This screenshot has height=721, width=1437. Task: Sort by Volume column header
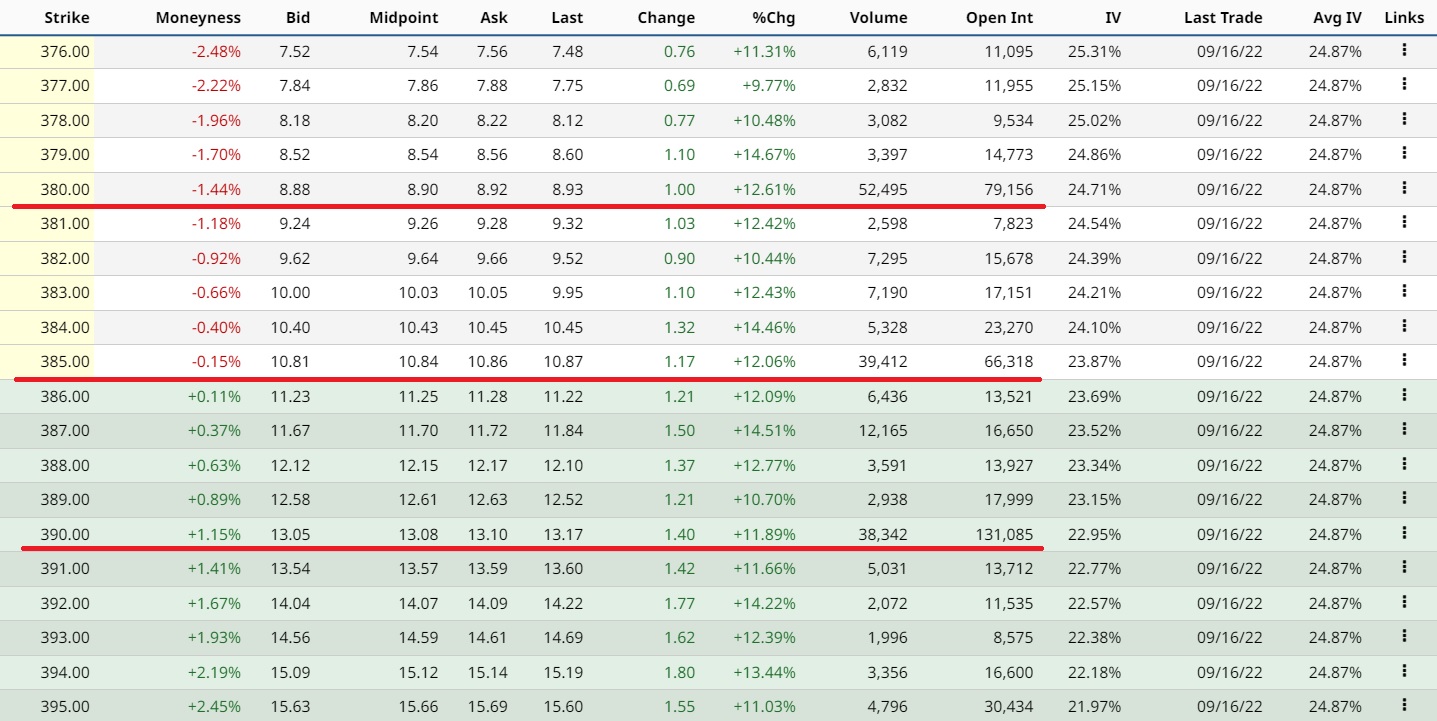pyautogui.click(x=878, y=17)
